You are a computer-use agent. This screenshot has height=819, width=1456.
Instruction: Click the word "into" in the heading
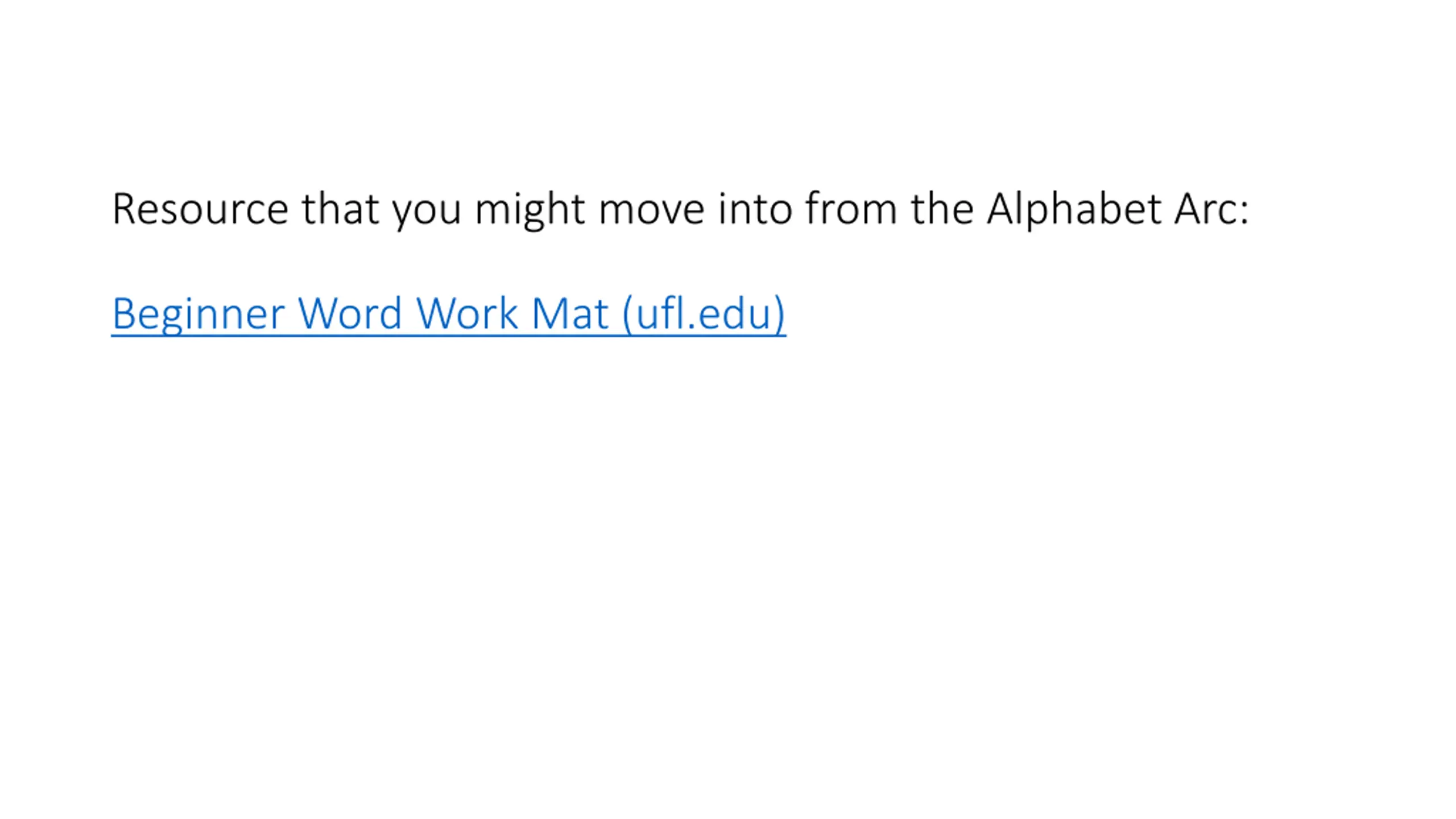pos(755,209)
